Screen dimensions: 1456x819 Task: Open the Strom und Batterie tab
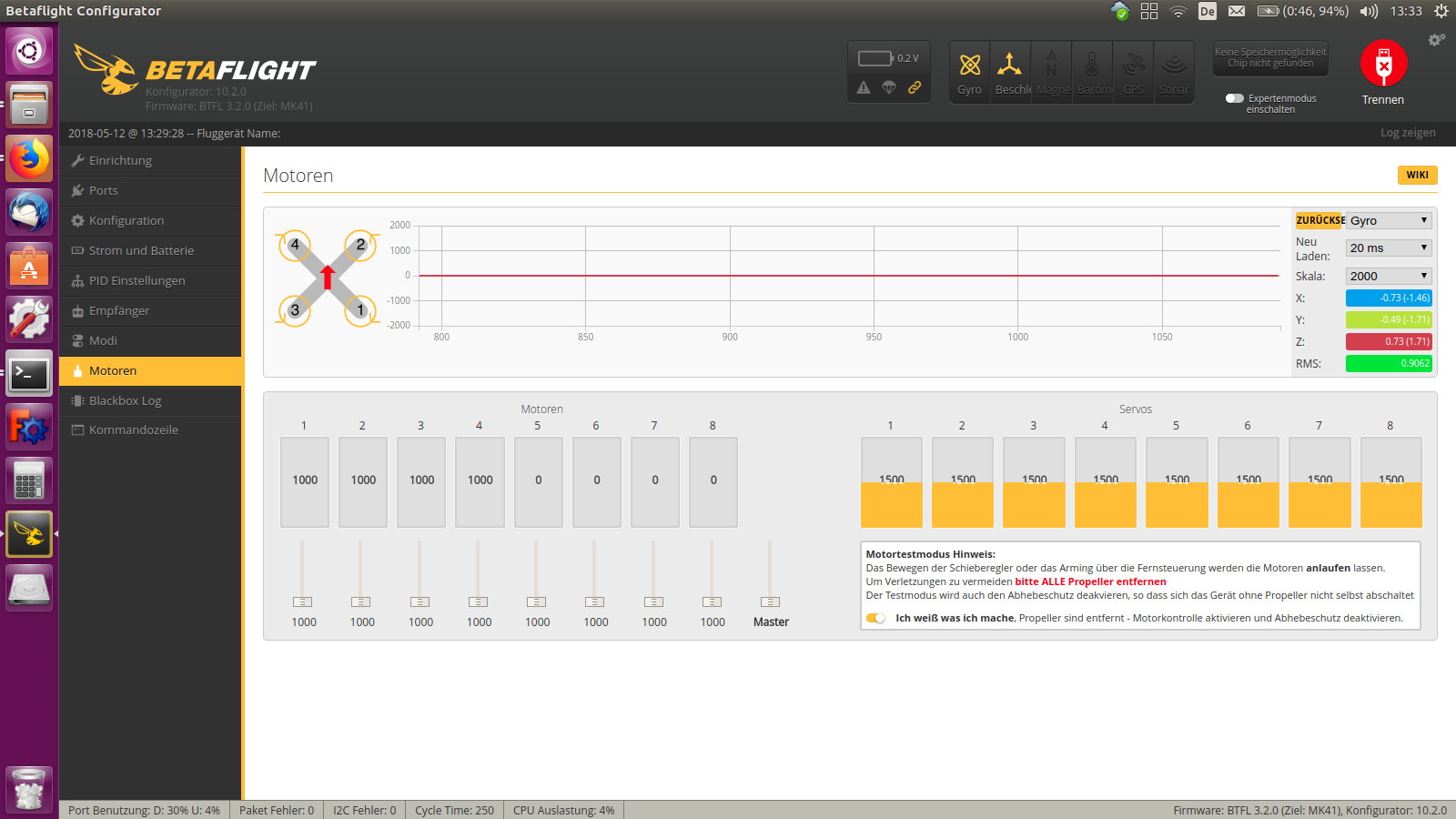[x=150, y=250]
